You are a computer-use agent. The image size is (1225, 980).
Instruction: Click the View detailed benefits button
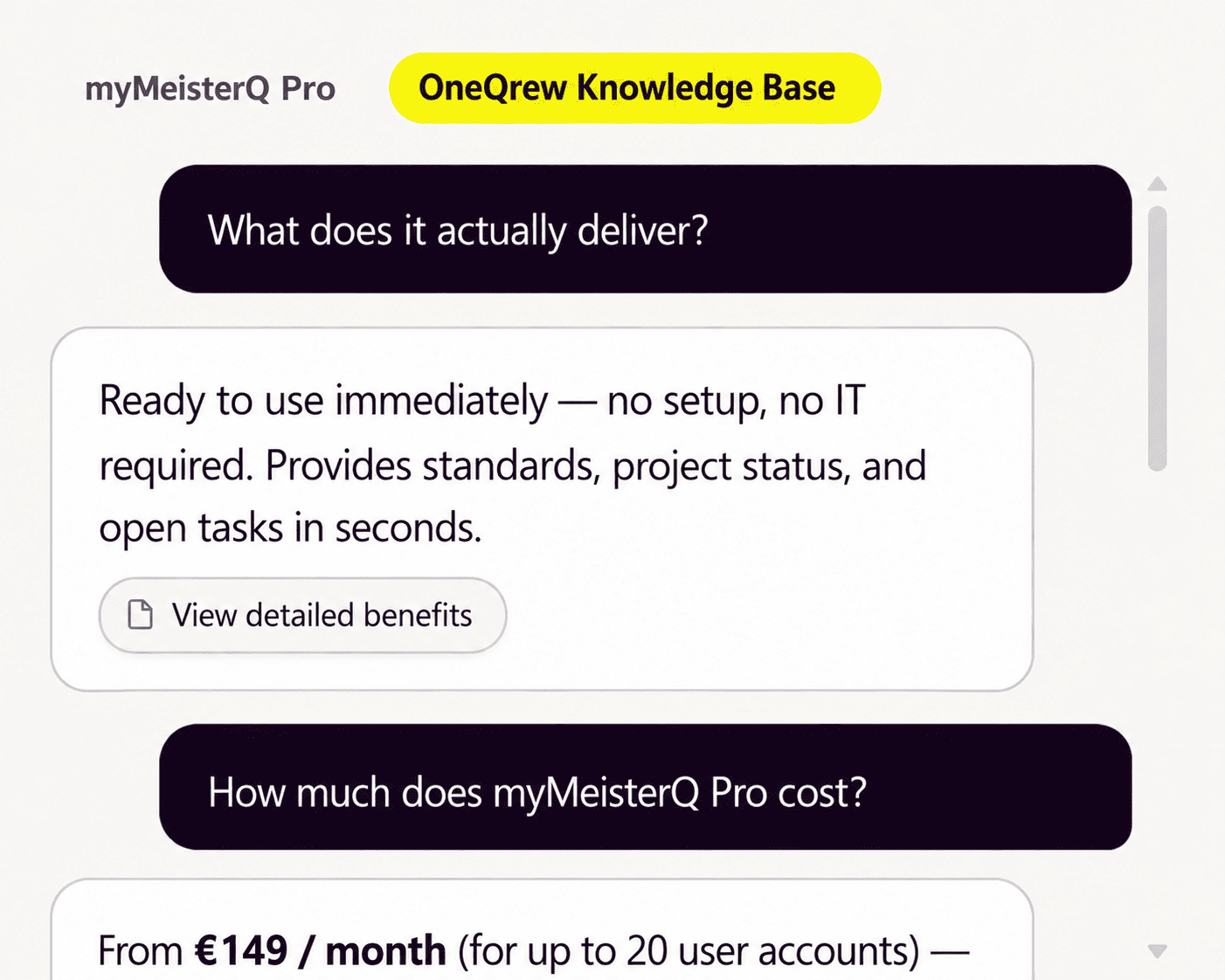click(303, 615)
